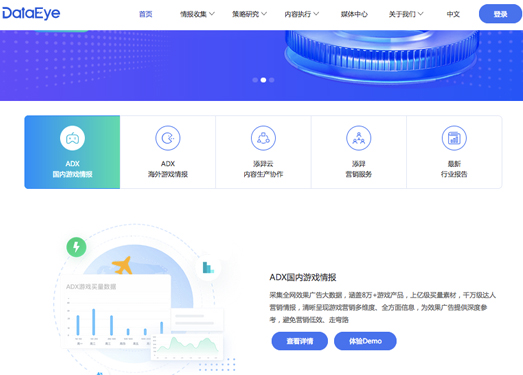523x375 pixels.
Task: Go to 媒体中心 page
Action: (x=354, y=14)
